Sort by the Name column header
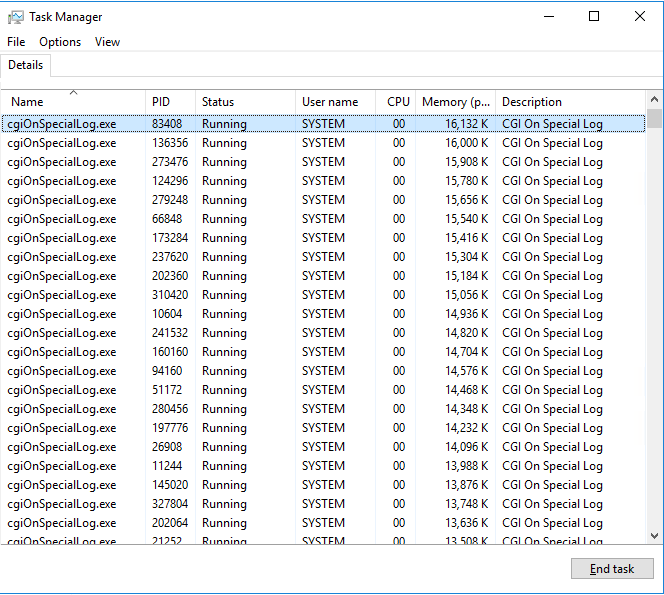 tap(73, 102)
